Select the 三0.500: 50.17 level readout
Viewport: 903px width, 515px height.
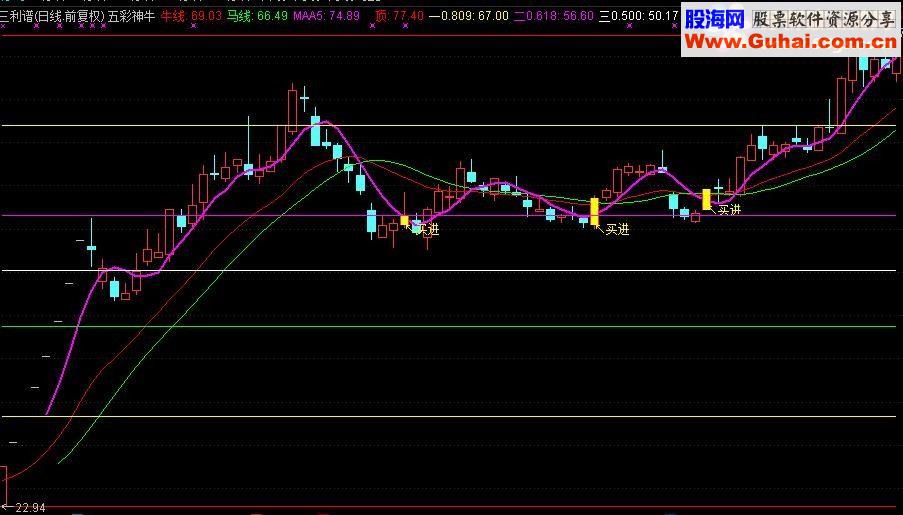(639, 16)
